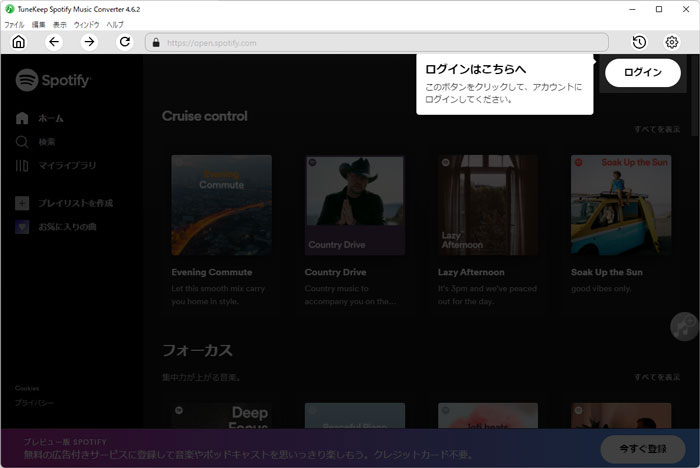Click the floating add-music icon at the right edge
700x468 pixels.
click(x=683, y=327)
